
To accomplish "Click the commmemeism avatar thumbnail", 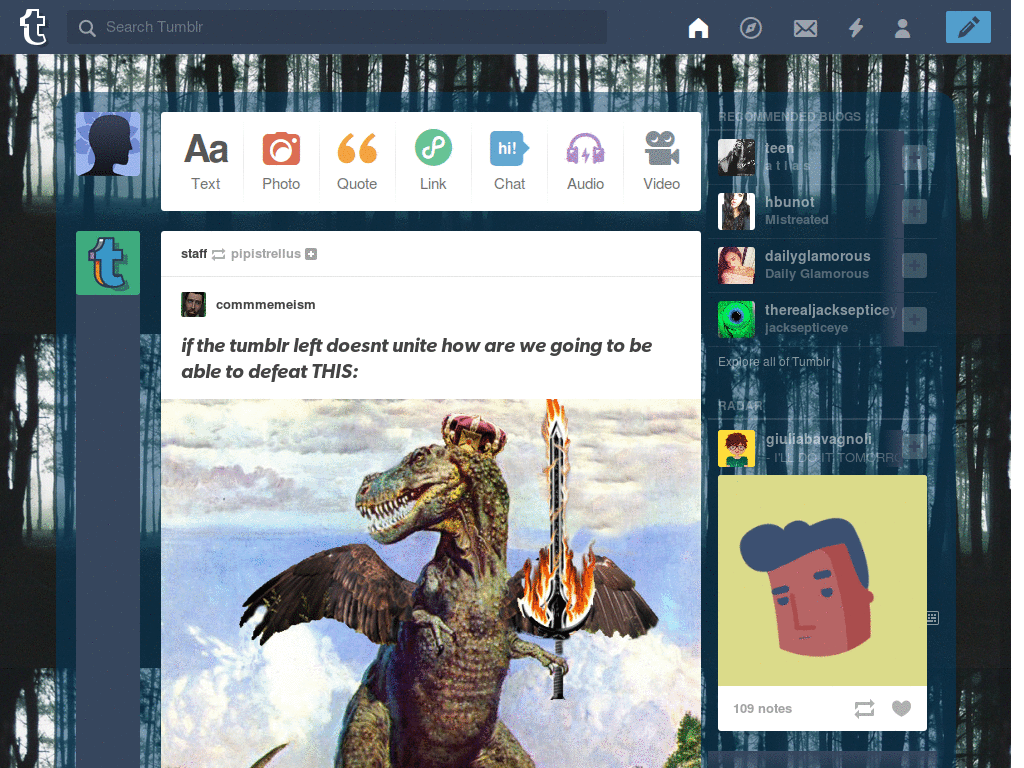I will [193, 304].
